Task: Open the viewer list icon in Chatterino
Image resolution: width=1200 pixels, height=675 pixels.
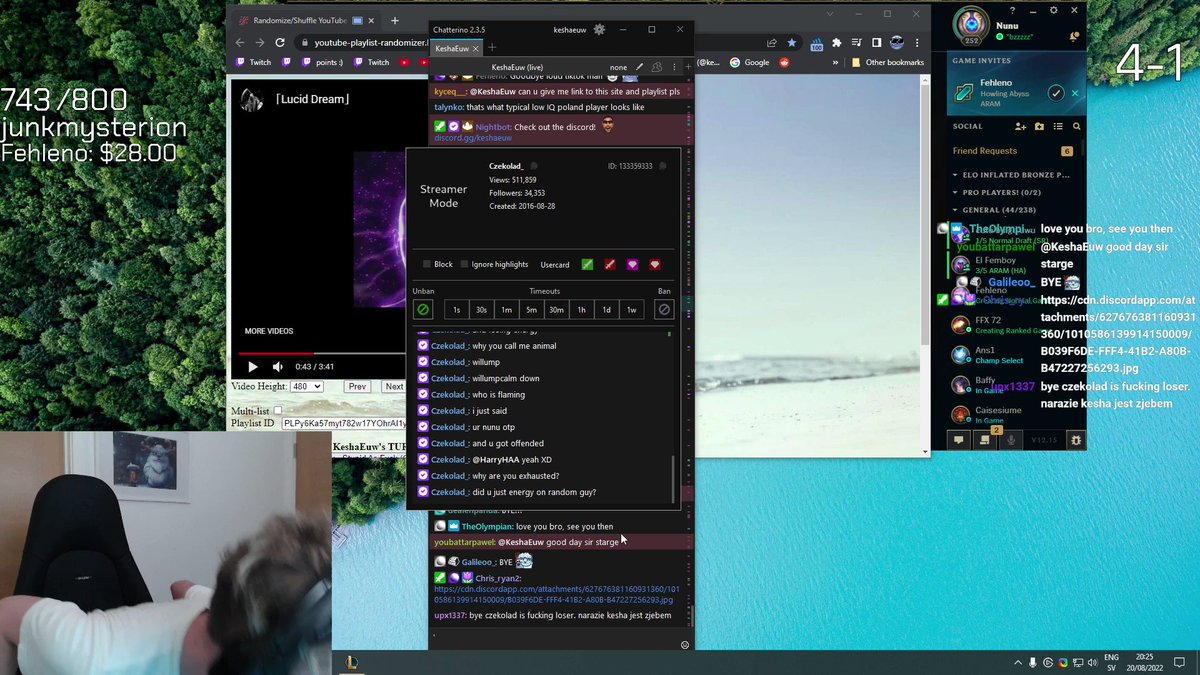Action: click(x=657, y=67)
